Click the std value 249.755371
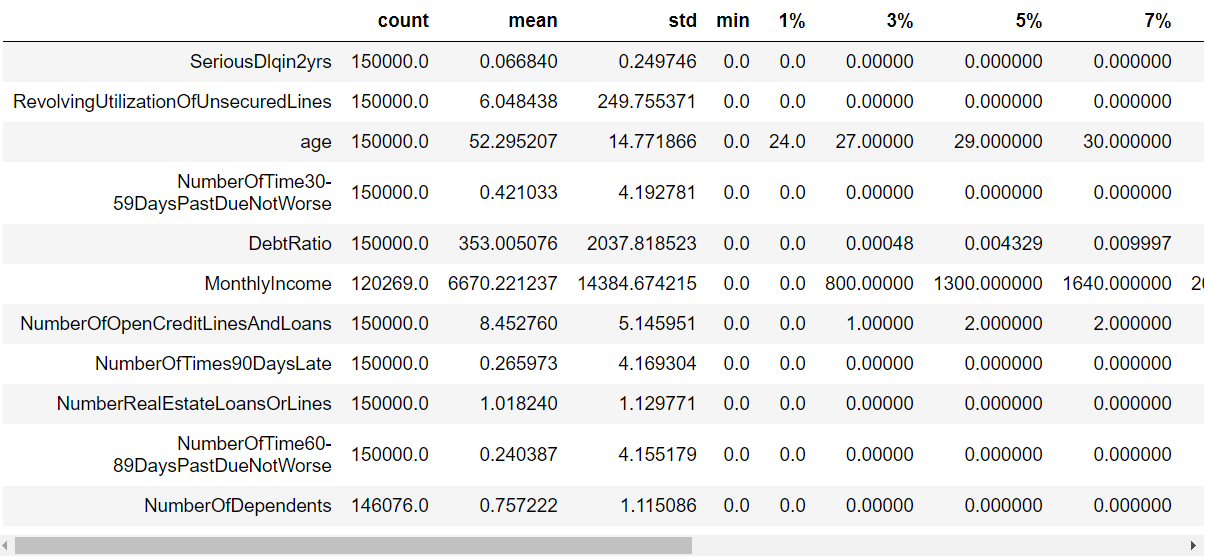 (648, 101)
